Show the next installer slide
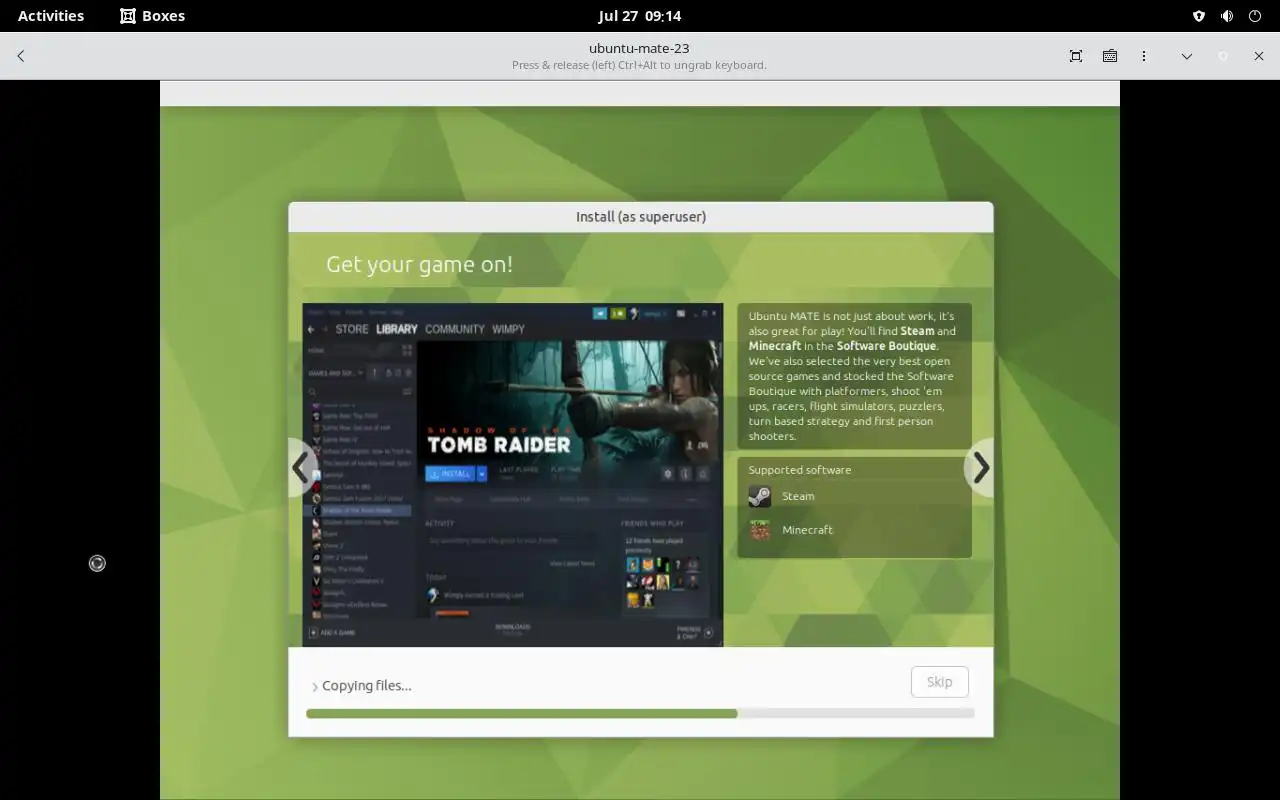Viewport: 1280px width, 800px height. click(x=980, y=467)
